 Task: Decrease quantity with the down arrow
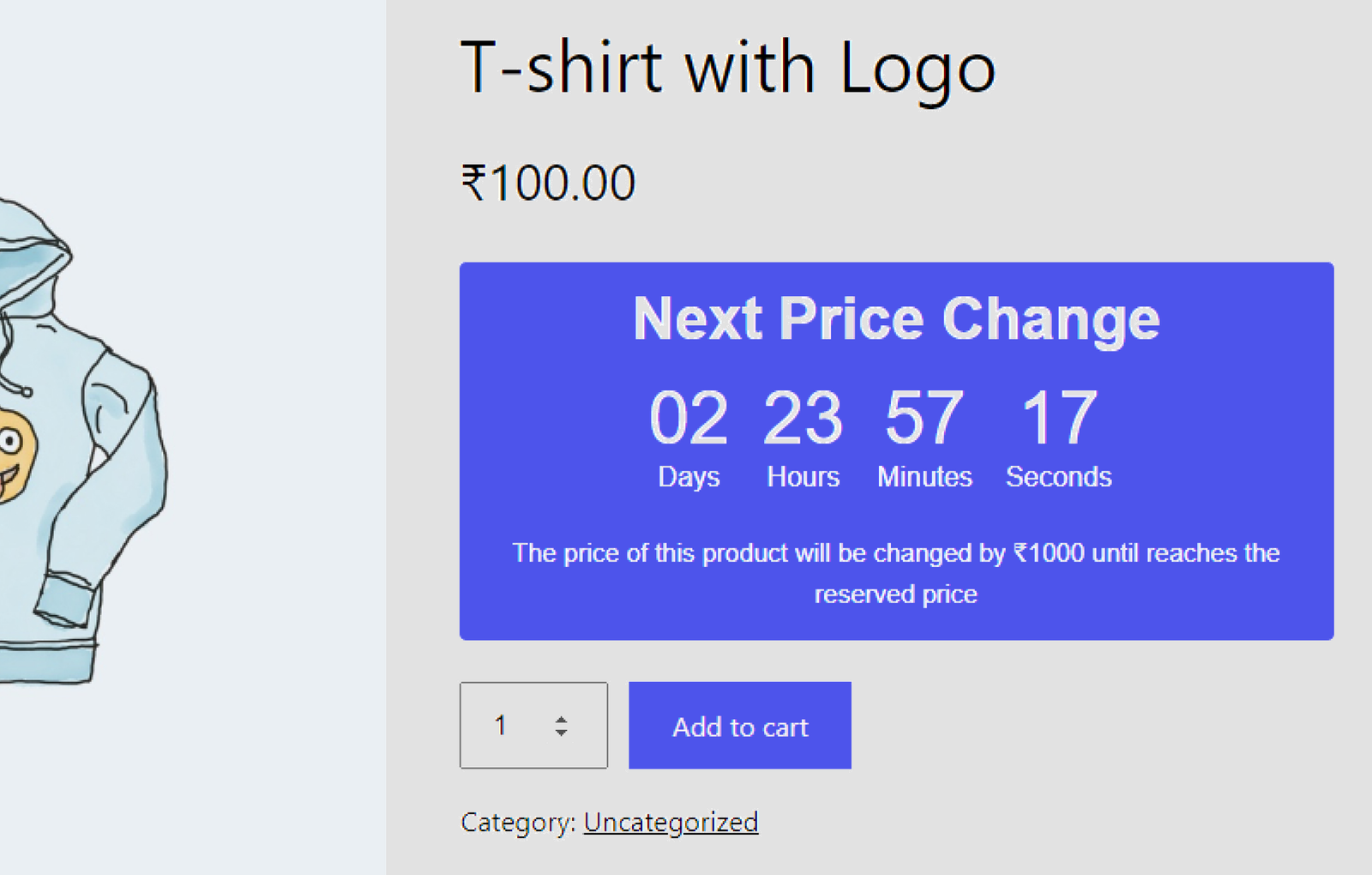[x=561, y=733]
